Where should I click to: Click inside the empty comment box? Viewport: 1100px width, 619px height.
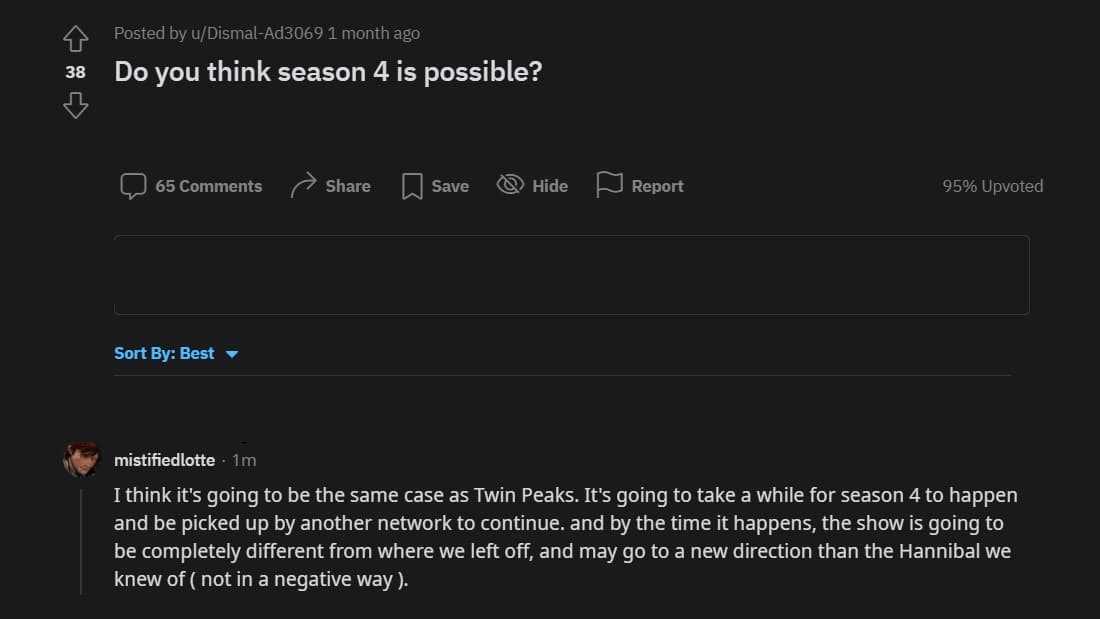(x=571, y=275)
